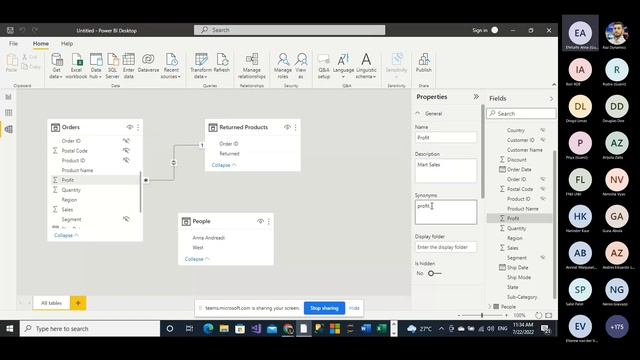The height and width of the screenshot is (360, 640).
Task: Click the Fields search box
Action: pos(521,113)
